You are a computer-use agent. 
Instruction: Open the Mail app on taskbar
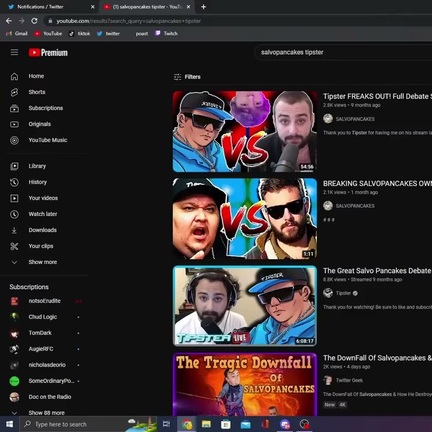pyautogui.click(x=246, y=424)
